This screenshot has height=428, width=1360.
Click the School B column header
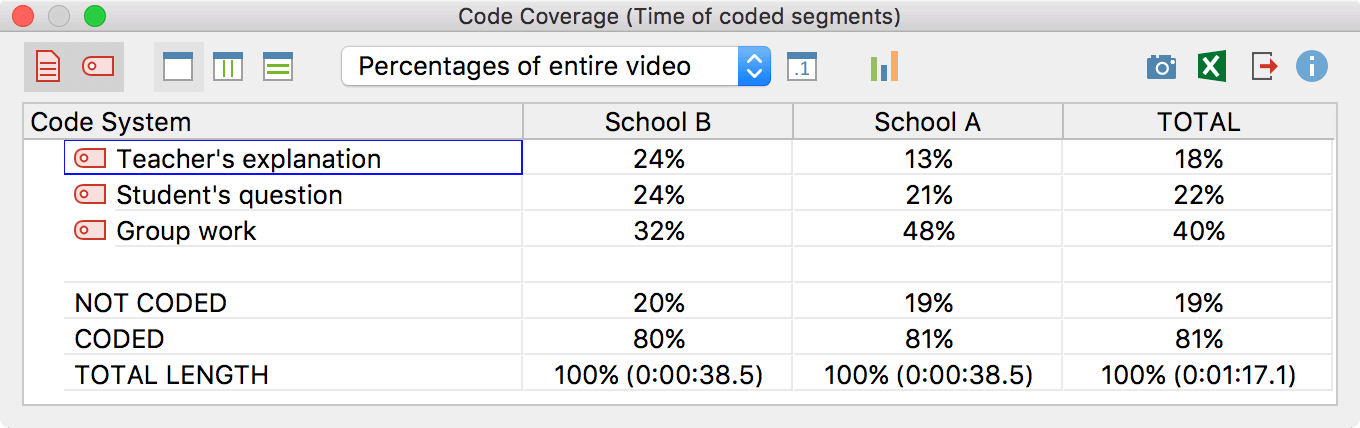coord(658,122)
